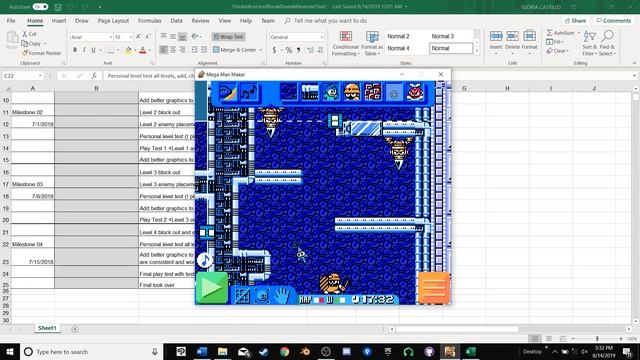This screenshot has width=640, height=360.
Task: Toggle the grid tool in the Mega Man Maker bottom bar
Action: click(242, 296)
